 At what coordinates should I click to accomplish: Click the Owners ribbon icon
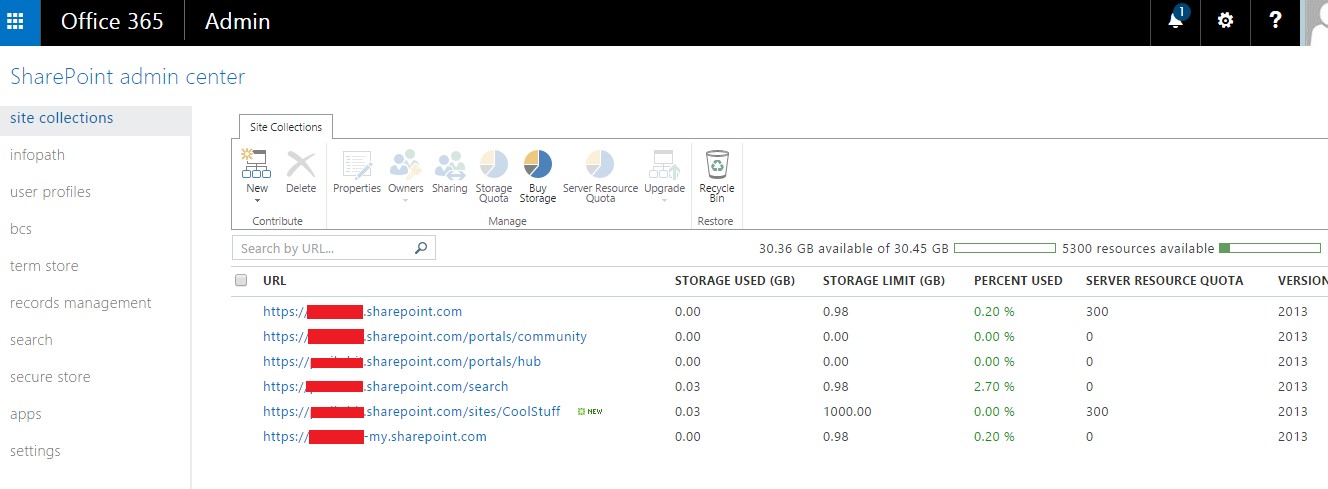pos(405,165)
